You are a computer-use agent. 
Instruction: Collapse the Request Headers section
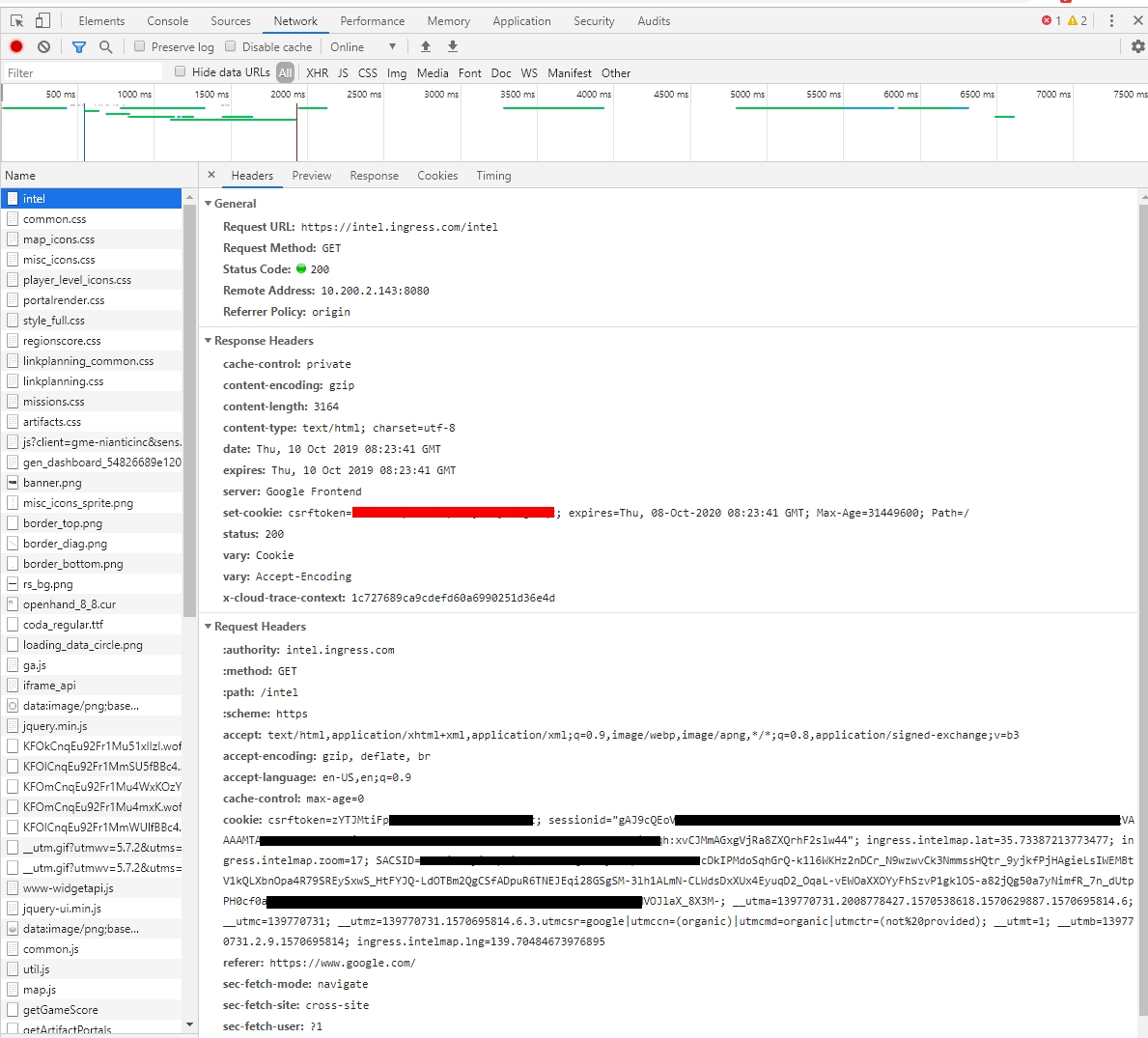208,627
